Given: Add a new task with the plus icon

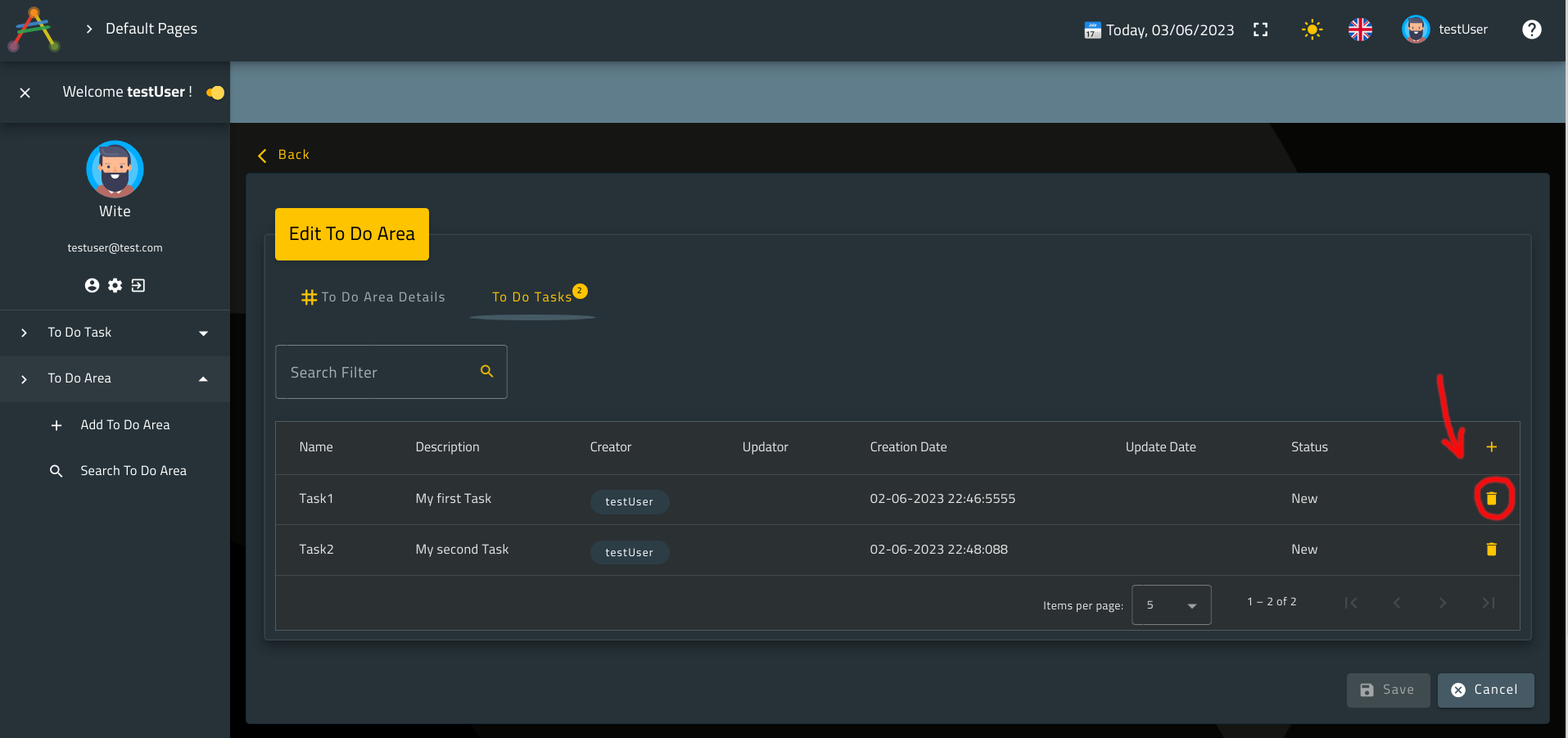Looking at the screenshot, I should pyautogui.click(x=1491, y=446).
